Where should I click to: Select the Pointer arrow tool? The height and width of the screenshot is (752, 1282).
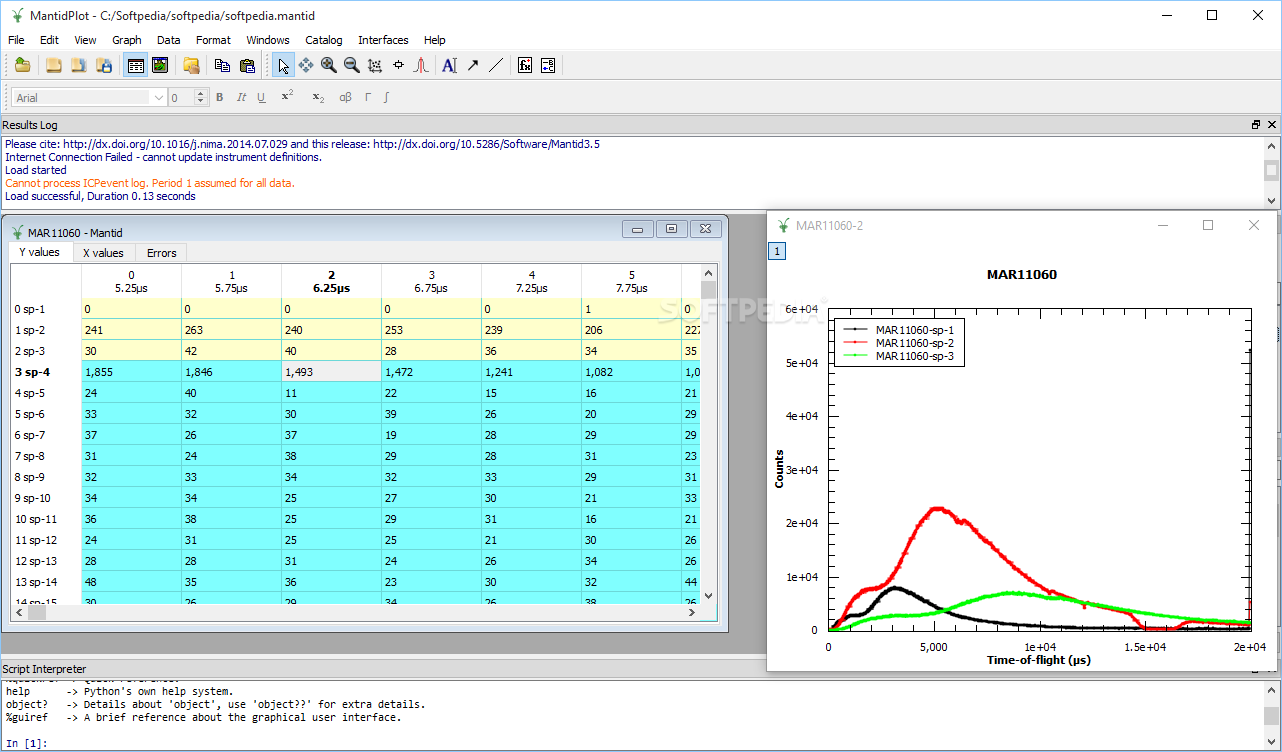pyautogui.click(x=283, y=65)
